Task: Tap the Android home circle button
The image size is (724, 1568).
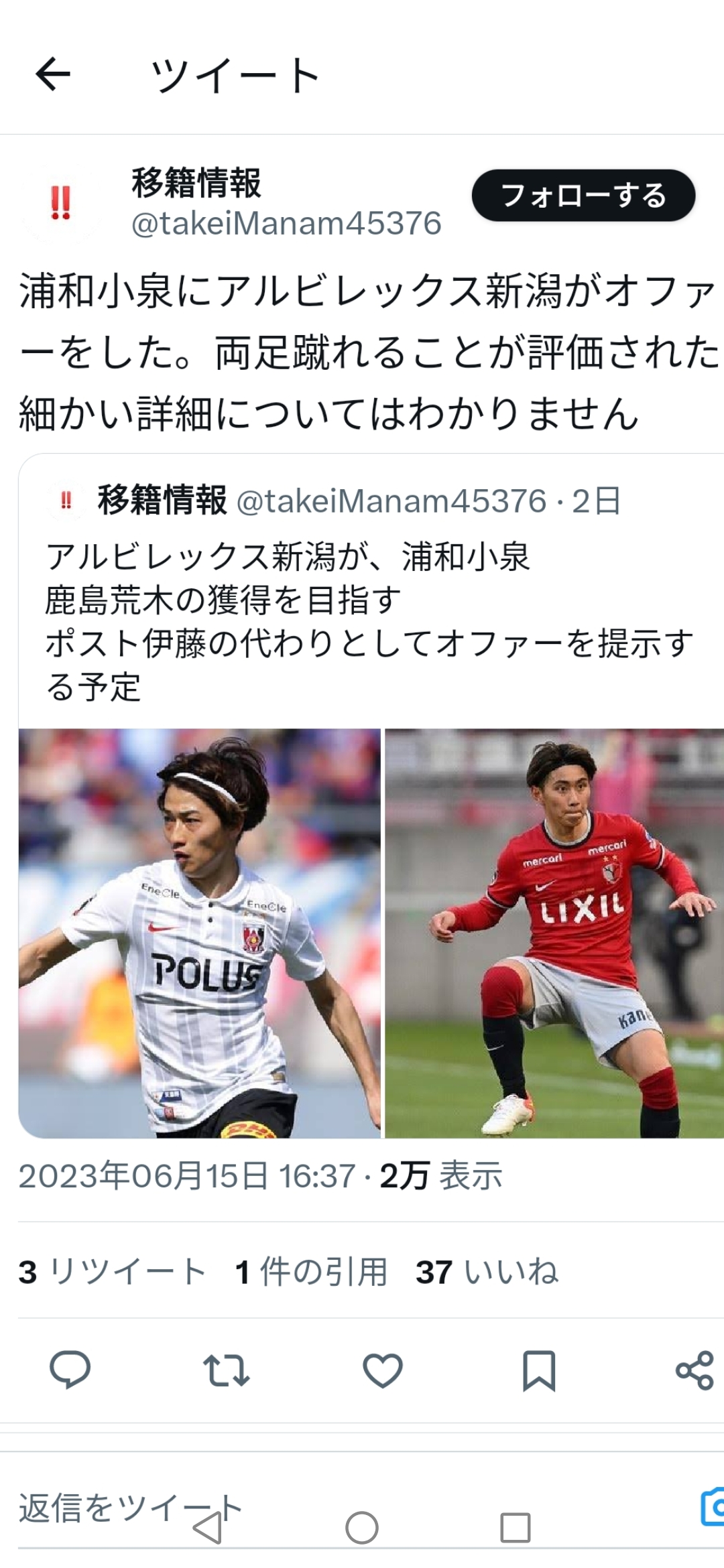Action: coord(362,1528)
